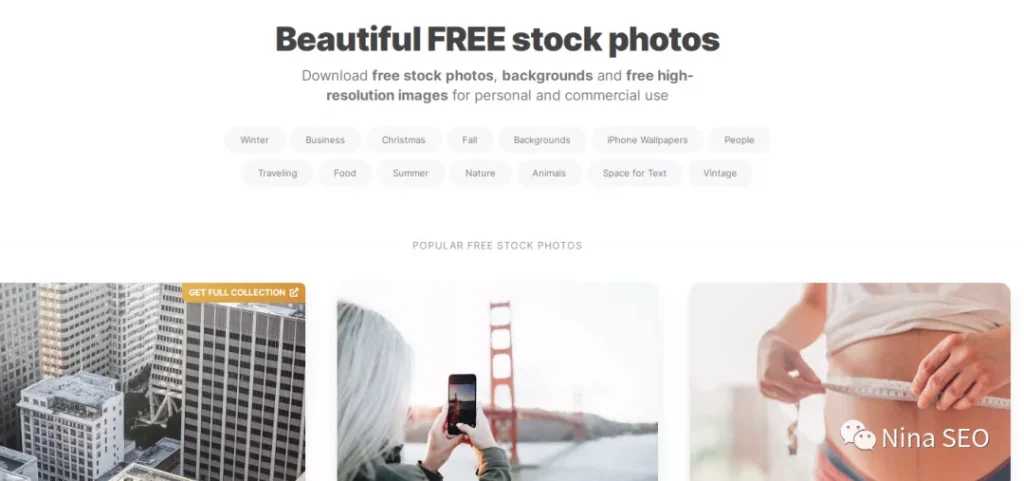
Task: Open the Get Full Collection badge
Action: 244,292
